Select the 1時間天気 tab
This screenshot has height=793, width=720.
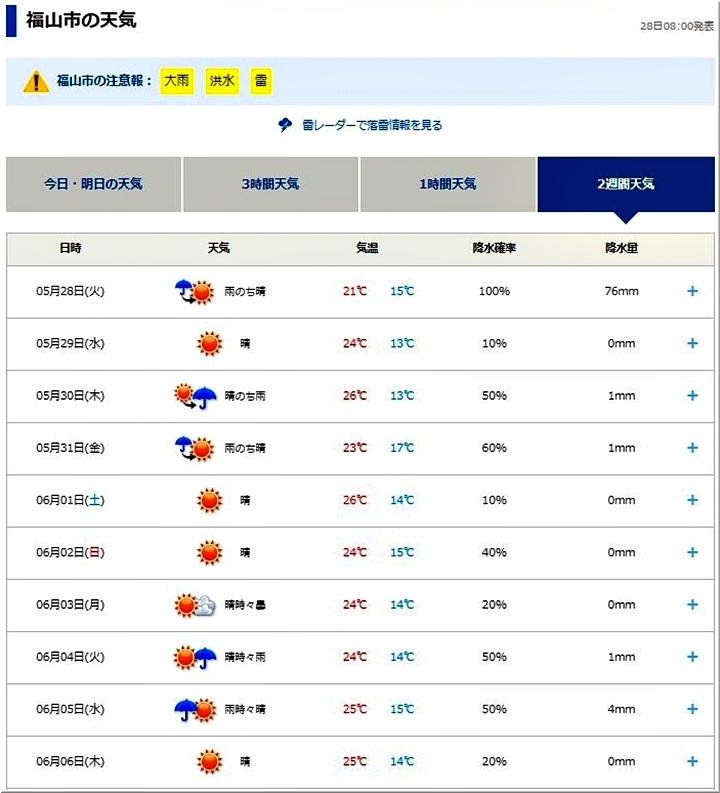447,184
